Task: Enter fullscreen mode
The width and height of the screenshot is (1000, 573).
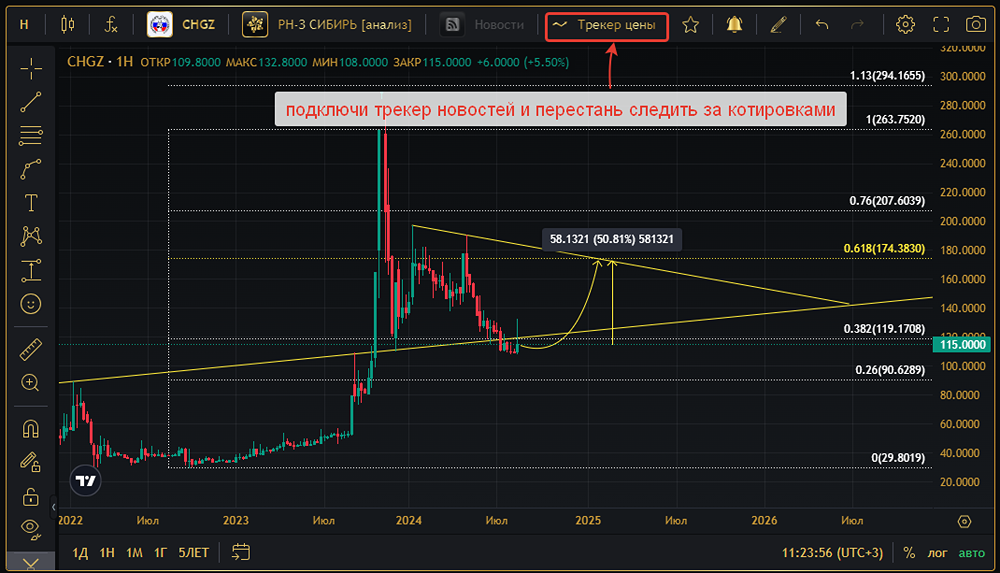Action: coord(941,25)
